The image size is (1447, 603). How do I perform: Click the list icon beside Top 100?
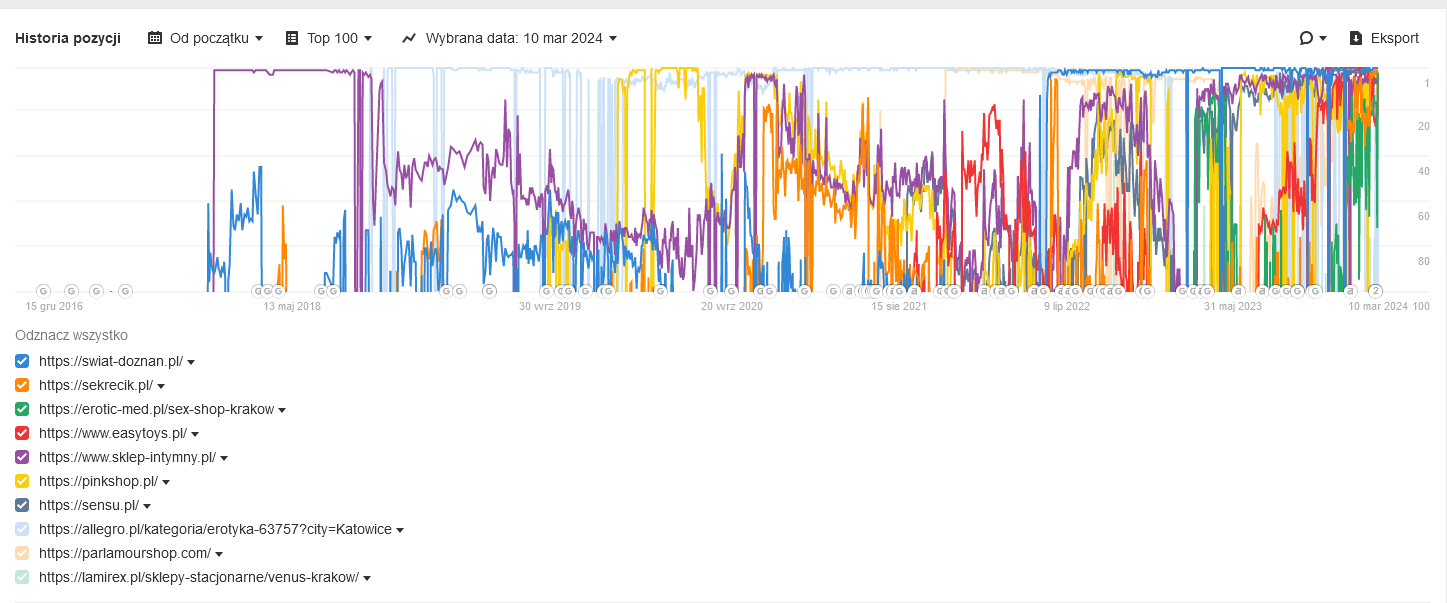click(x=292, y=38)
